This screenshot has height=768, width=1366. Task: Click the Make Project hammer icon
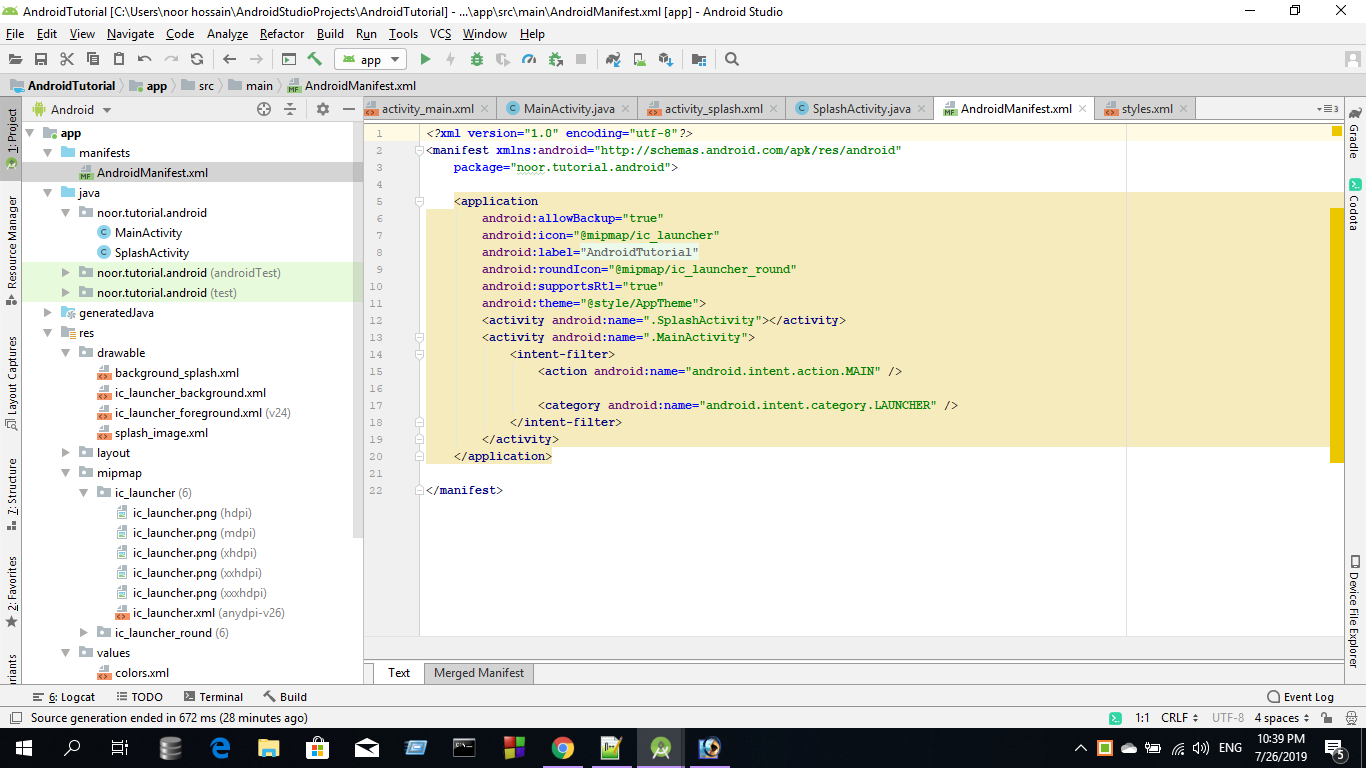pos(315,59)
